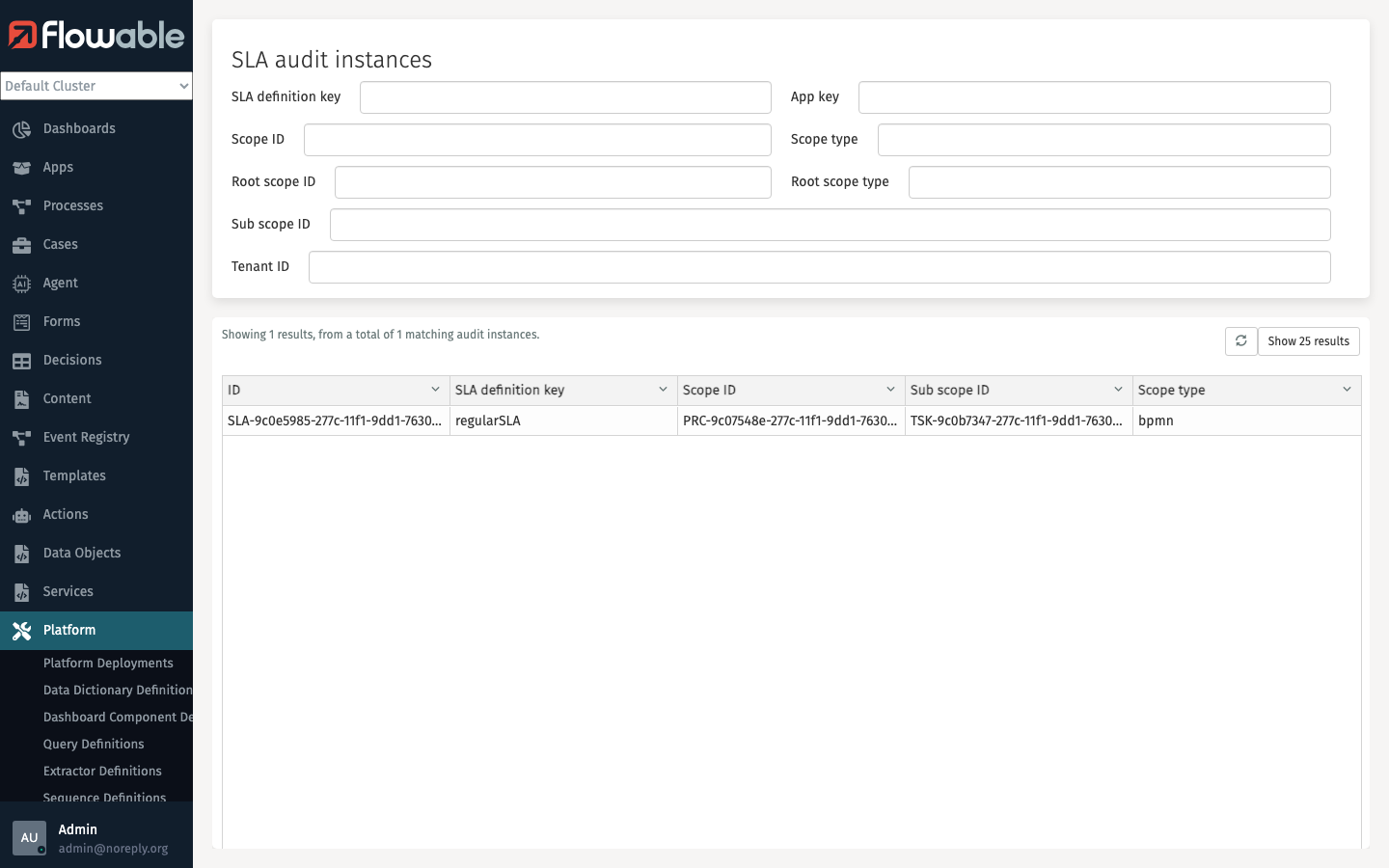Open the Default Cluster dropdown
This screenshot has width=1389, height=868.
96,86
